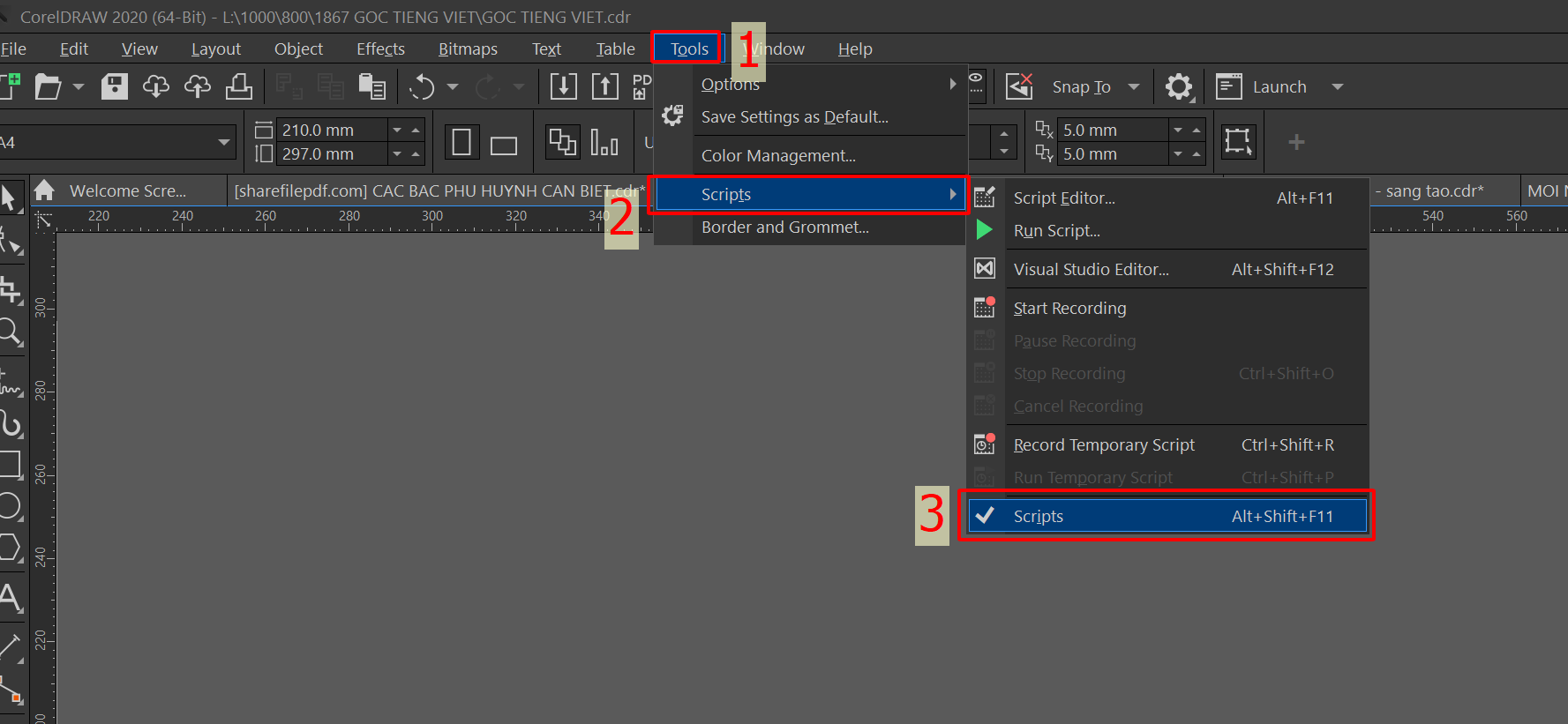The image size is (1568, 724).
Task: Open the Snap To dropdown
Action: pos(1134,86)
